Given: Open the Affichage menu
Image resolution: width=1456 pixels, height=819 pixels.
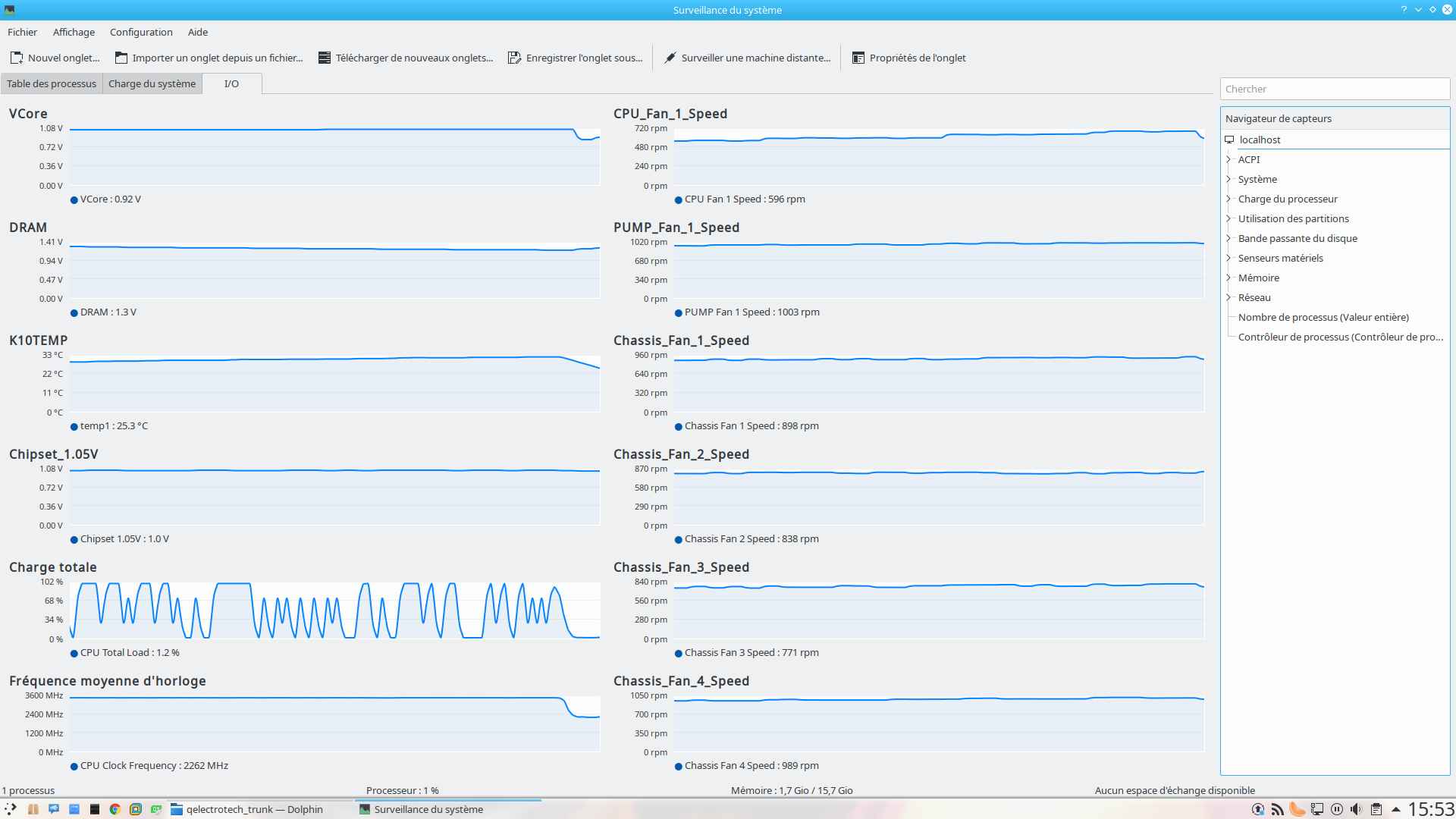Looking at the screenshot, I should (x=74, y=32).
